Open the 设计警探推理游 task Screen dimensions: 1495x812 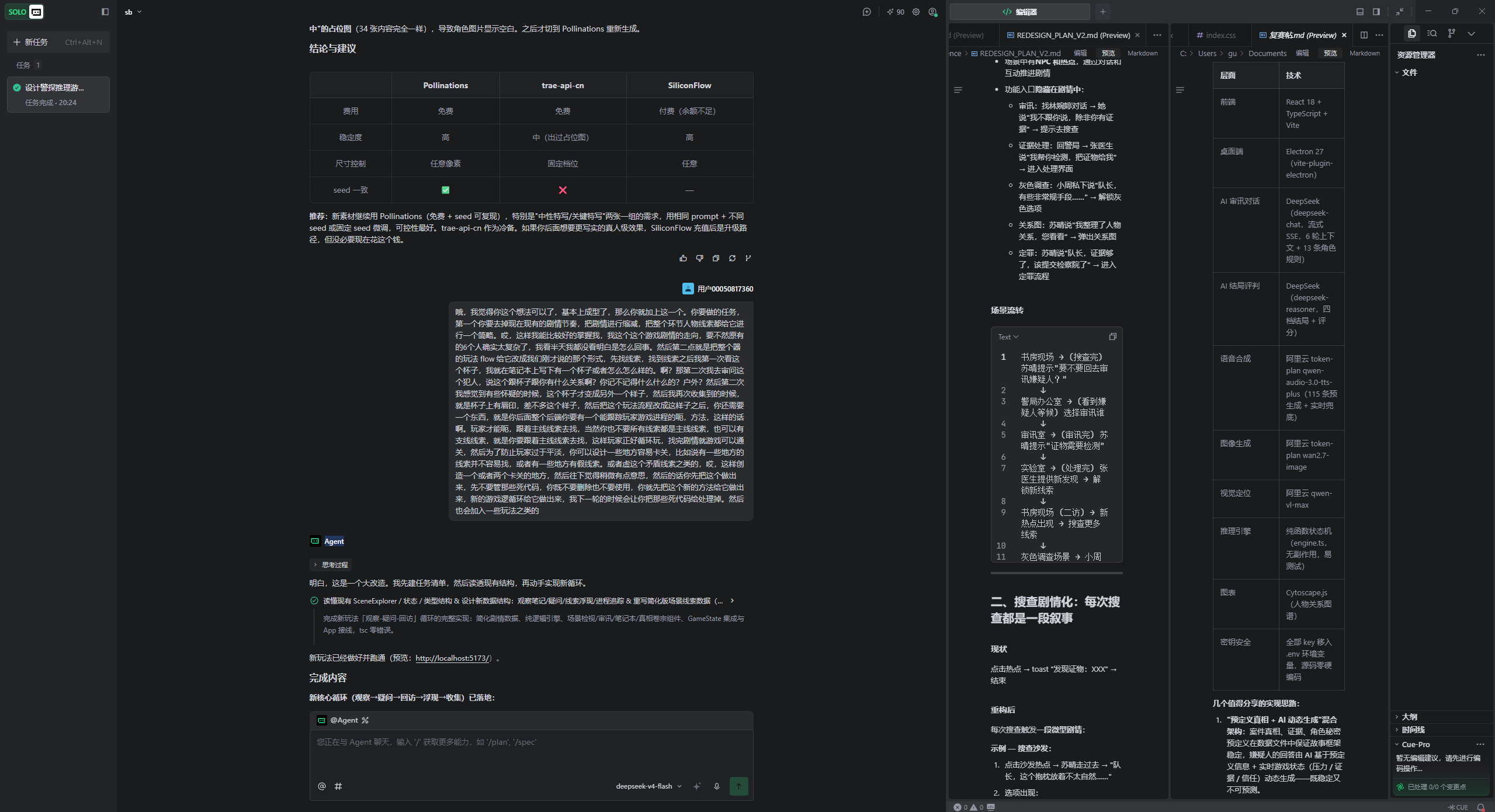tap(58, 95)
